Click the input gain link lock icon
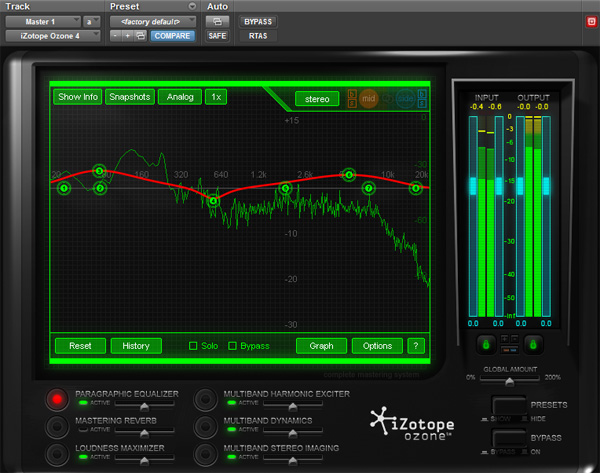 point(486,344)
